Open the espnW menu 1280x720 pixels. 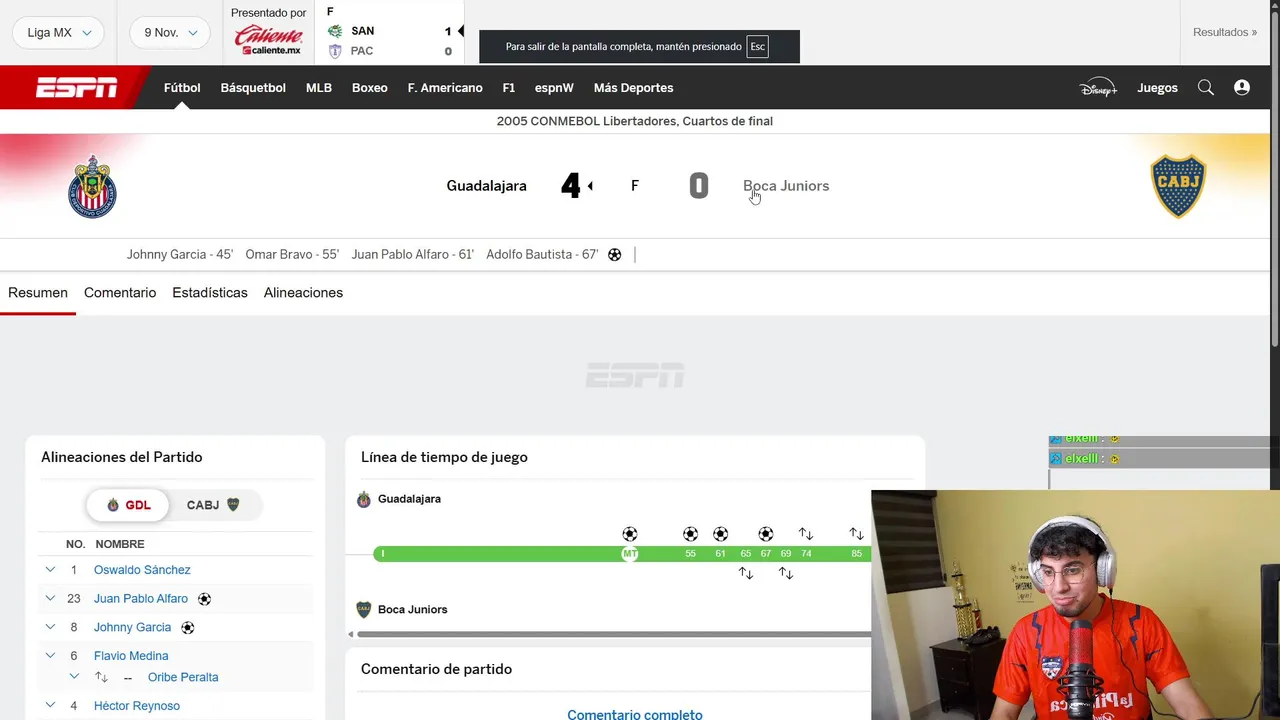(554, 88)
